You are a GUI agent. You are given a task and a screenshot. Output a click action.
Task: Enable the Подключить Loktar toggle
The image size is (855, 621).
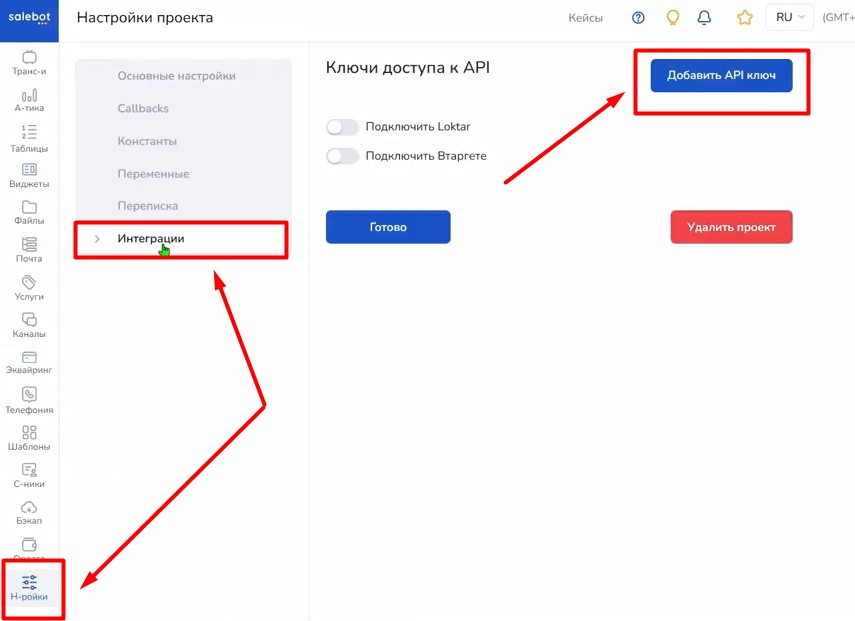tap(342, 127)
